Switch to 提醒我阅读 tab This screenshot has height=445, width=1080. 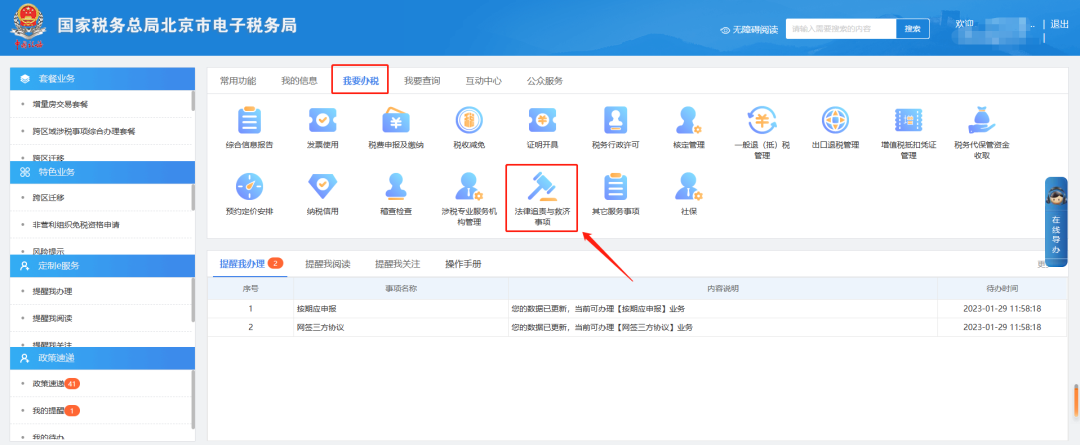[327, 264]
